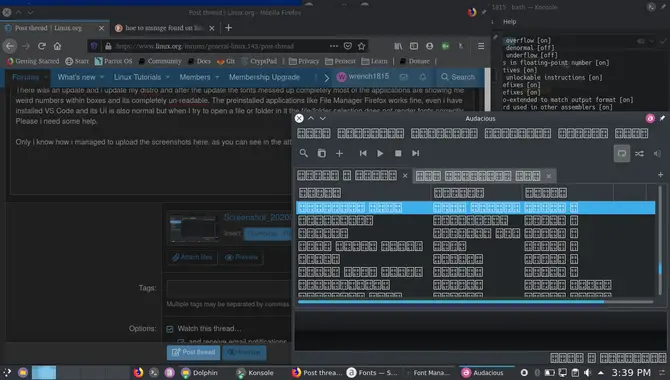Go to Firefox home page

[x=57, y=46]
